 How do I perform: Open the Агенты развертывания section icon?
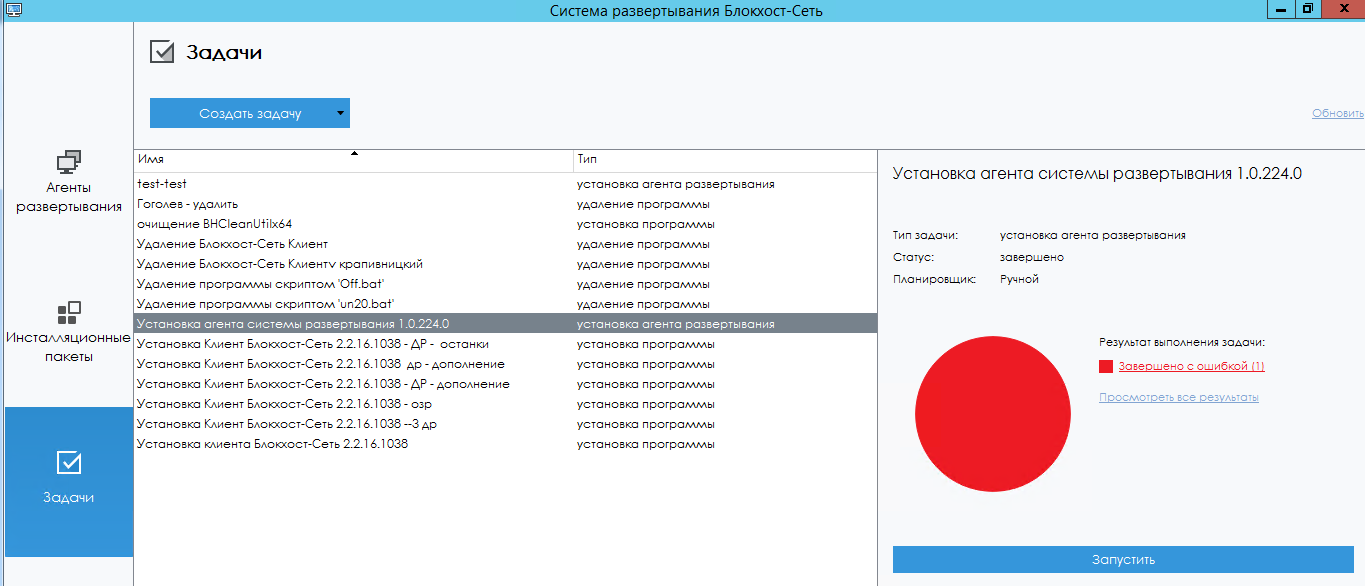68,161
